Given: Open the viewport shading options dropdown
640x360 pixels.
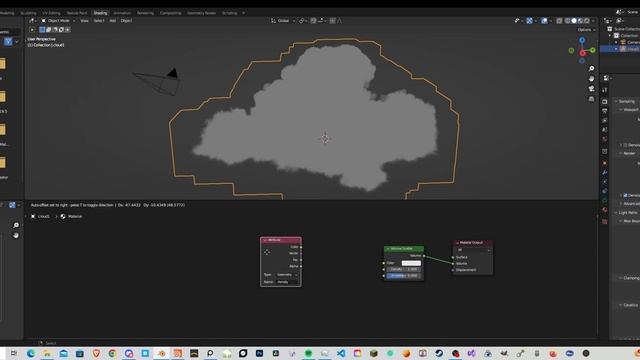Looking at the screenshot, I should click(593, 20).
